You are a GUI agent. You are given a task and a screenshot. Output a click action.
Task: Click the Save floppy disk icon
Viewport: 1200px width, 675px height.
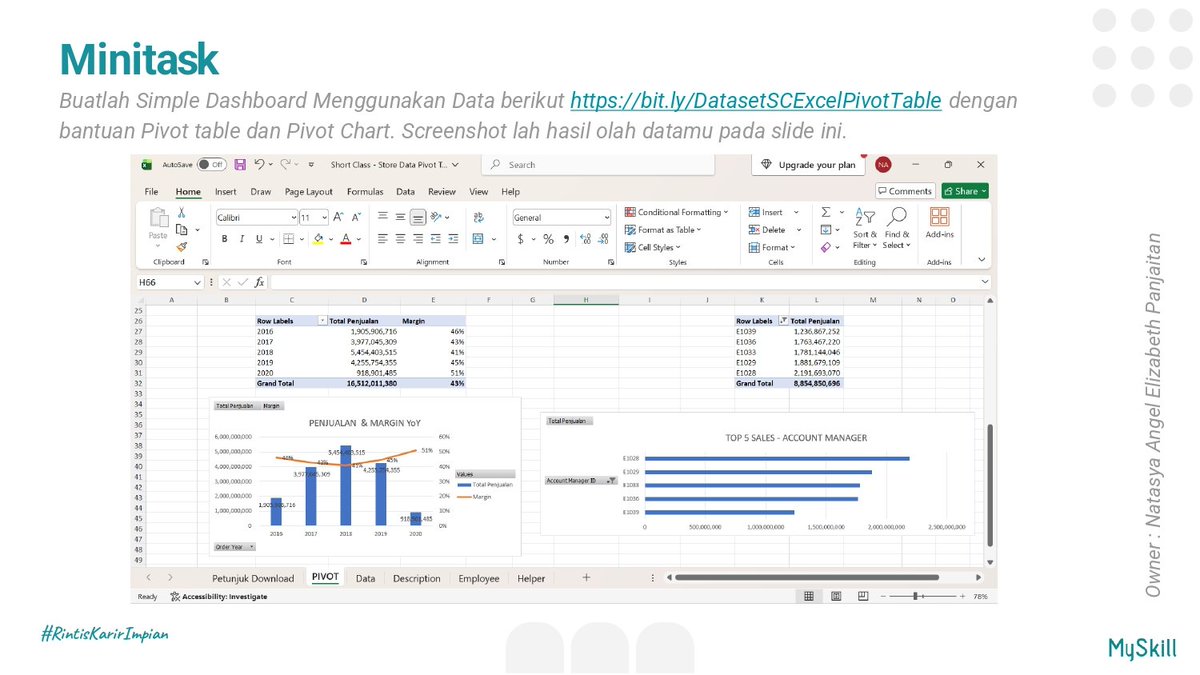(240, 164)
